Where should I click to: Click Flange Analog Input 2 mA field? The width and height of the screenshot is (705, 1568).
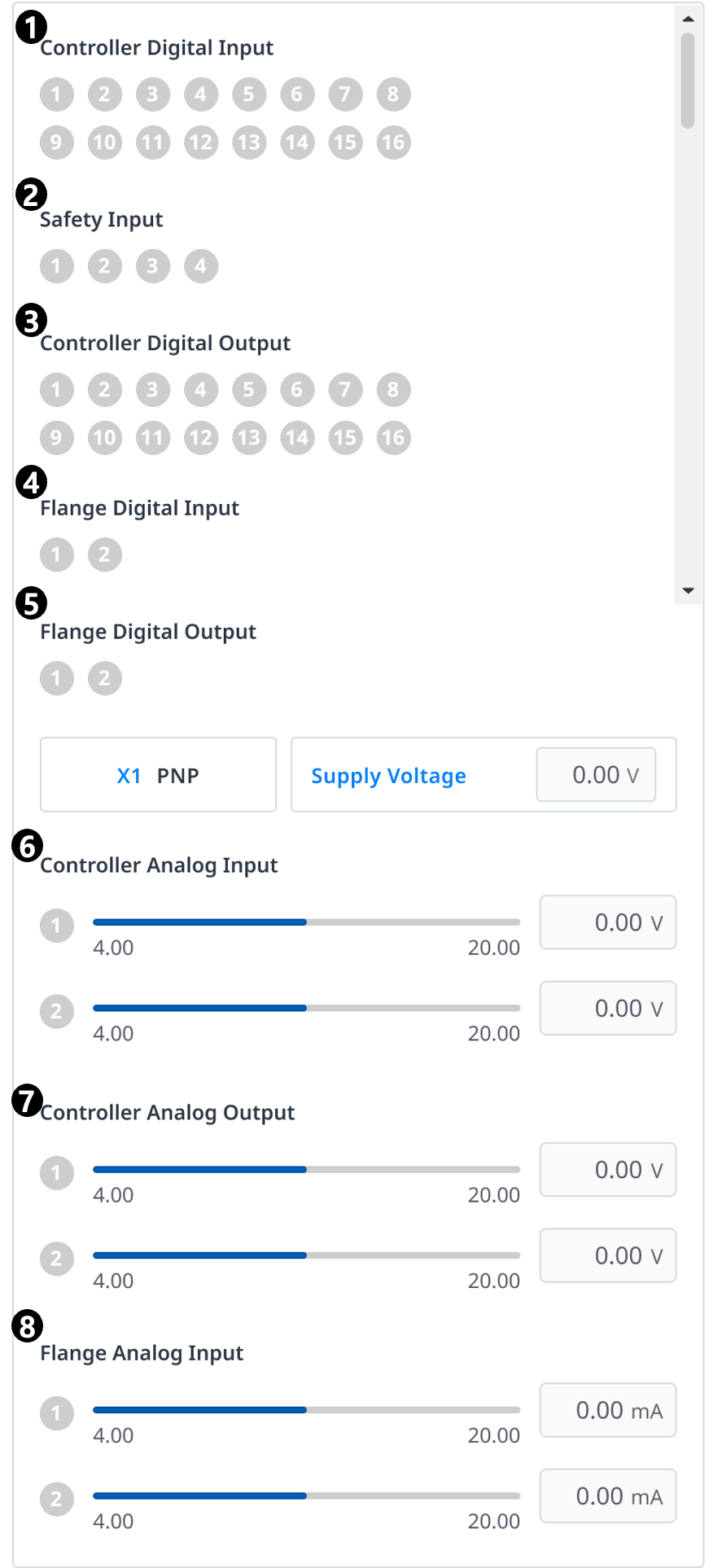point(607,1496)
